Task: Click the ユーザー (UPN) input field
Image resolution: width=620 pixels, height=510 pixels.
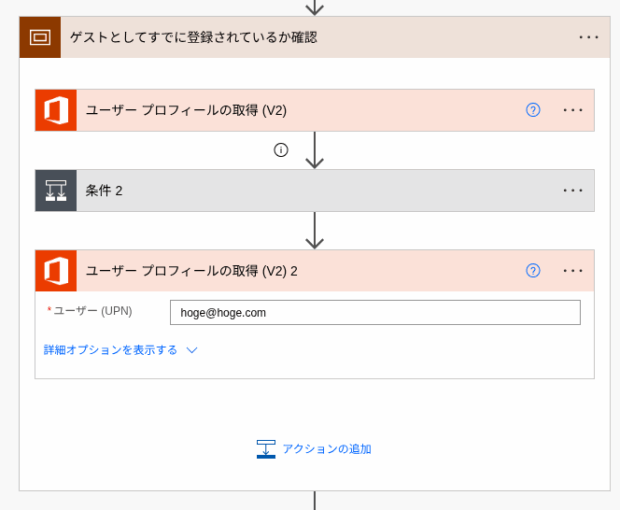Action: pyautogui.click(x=375, y=312)
